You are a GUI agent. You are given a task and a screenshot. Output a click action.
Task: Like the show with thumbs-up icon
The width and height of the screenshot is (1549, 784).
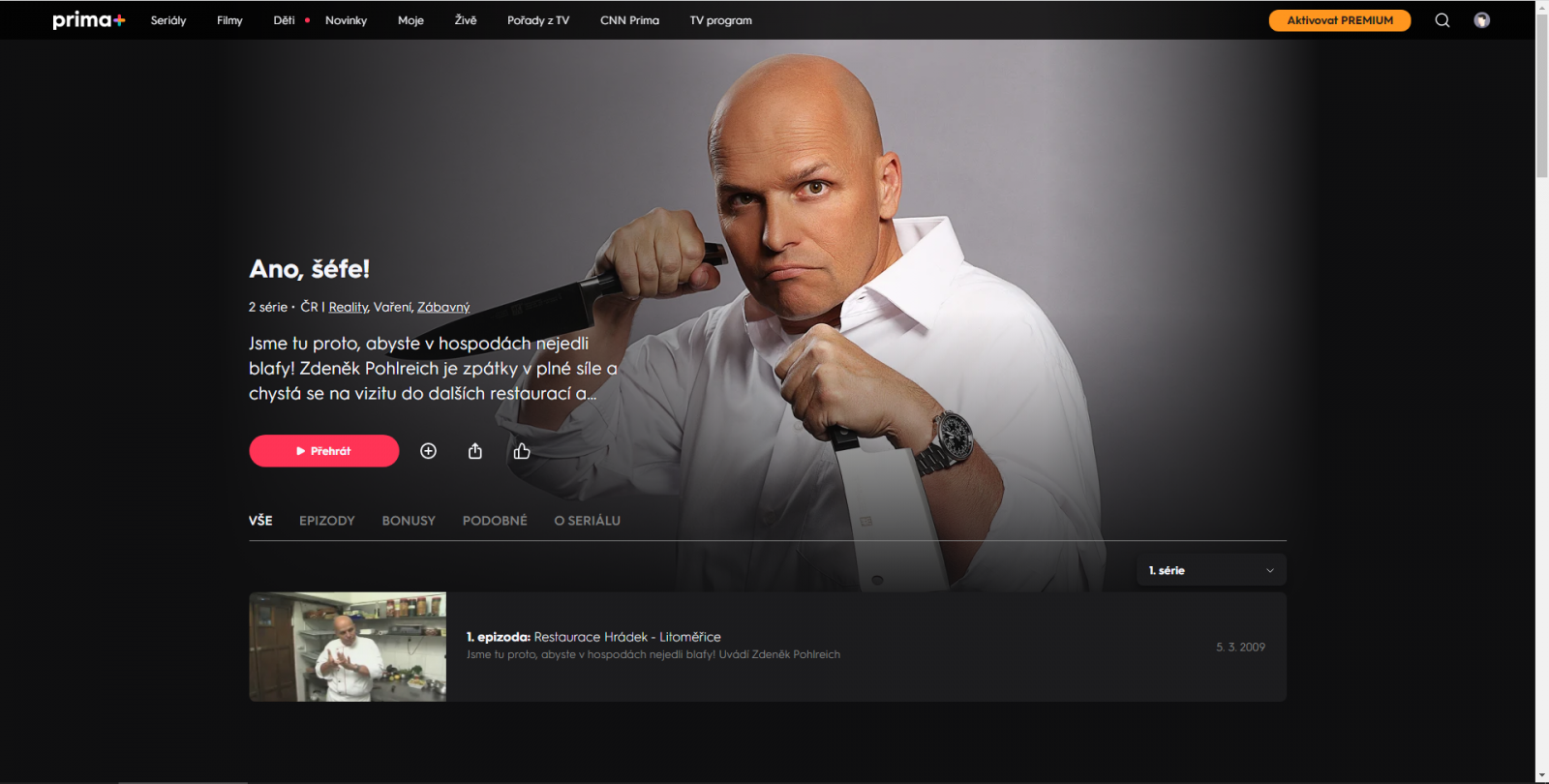coord(522,451)
